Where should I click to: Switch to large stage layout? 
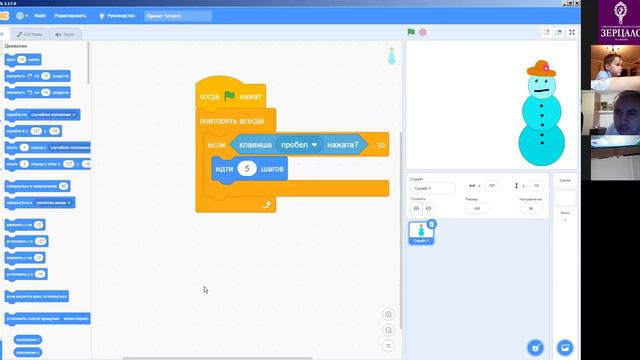pos(558,32)
